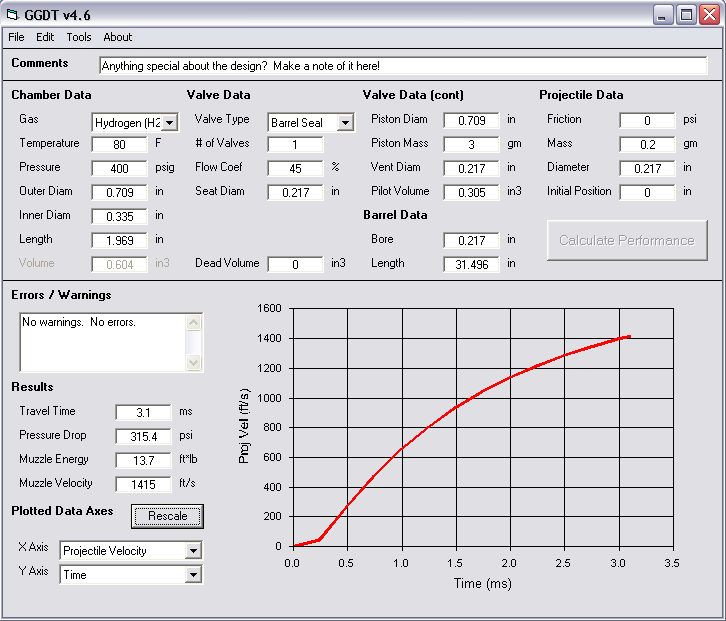Click the chamber Pressure input field
Screen dimensions: 726x621
pyautogui.click(x=119, y=168)
